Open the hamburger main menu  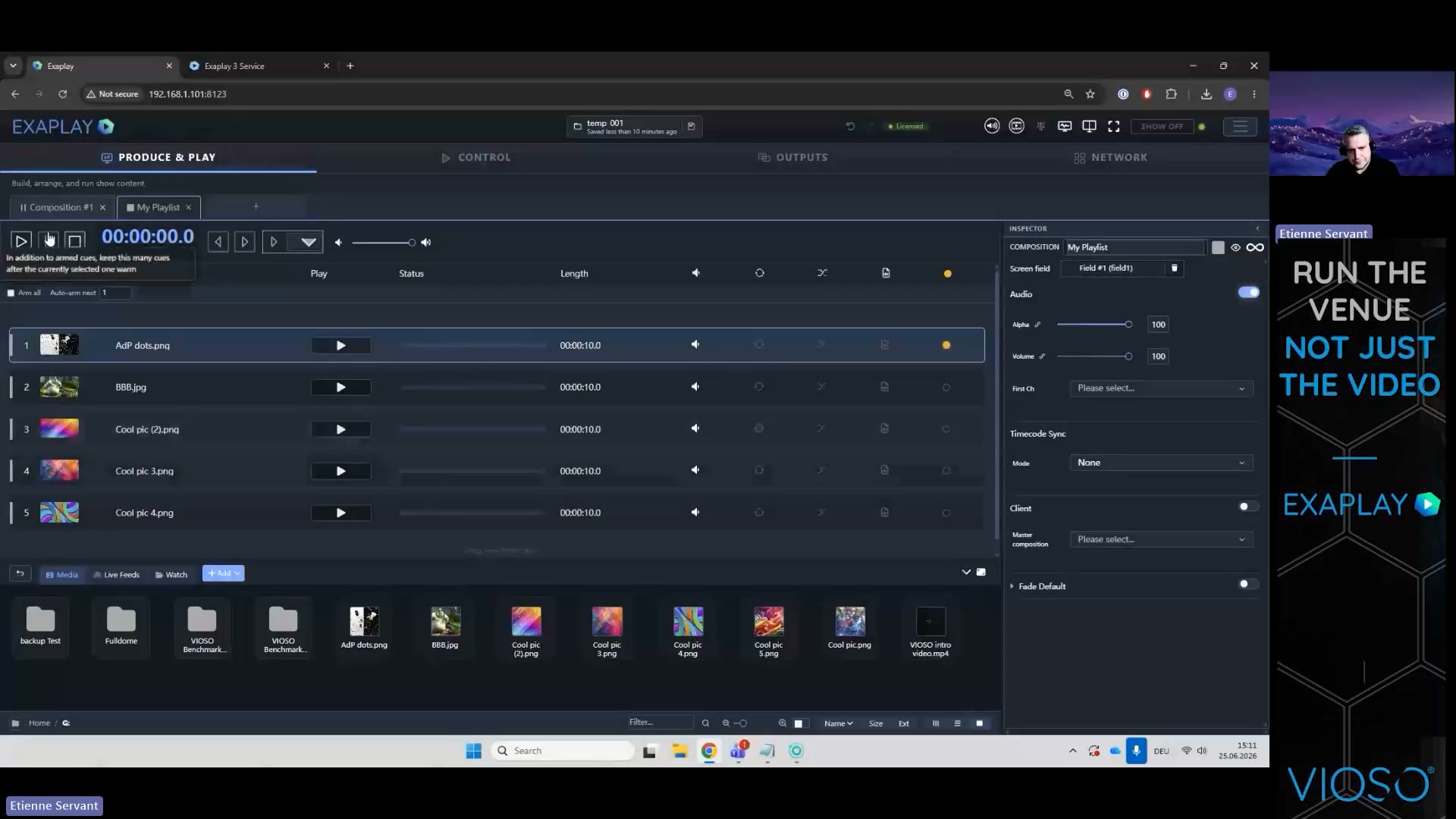1240,127
